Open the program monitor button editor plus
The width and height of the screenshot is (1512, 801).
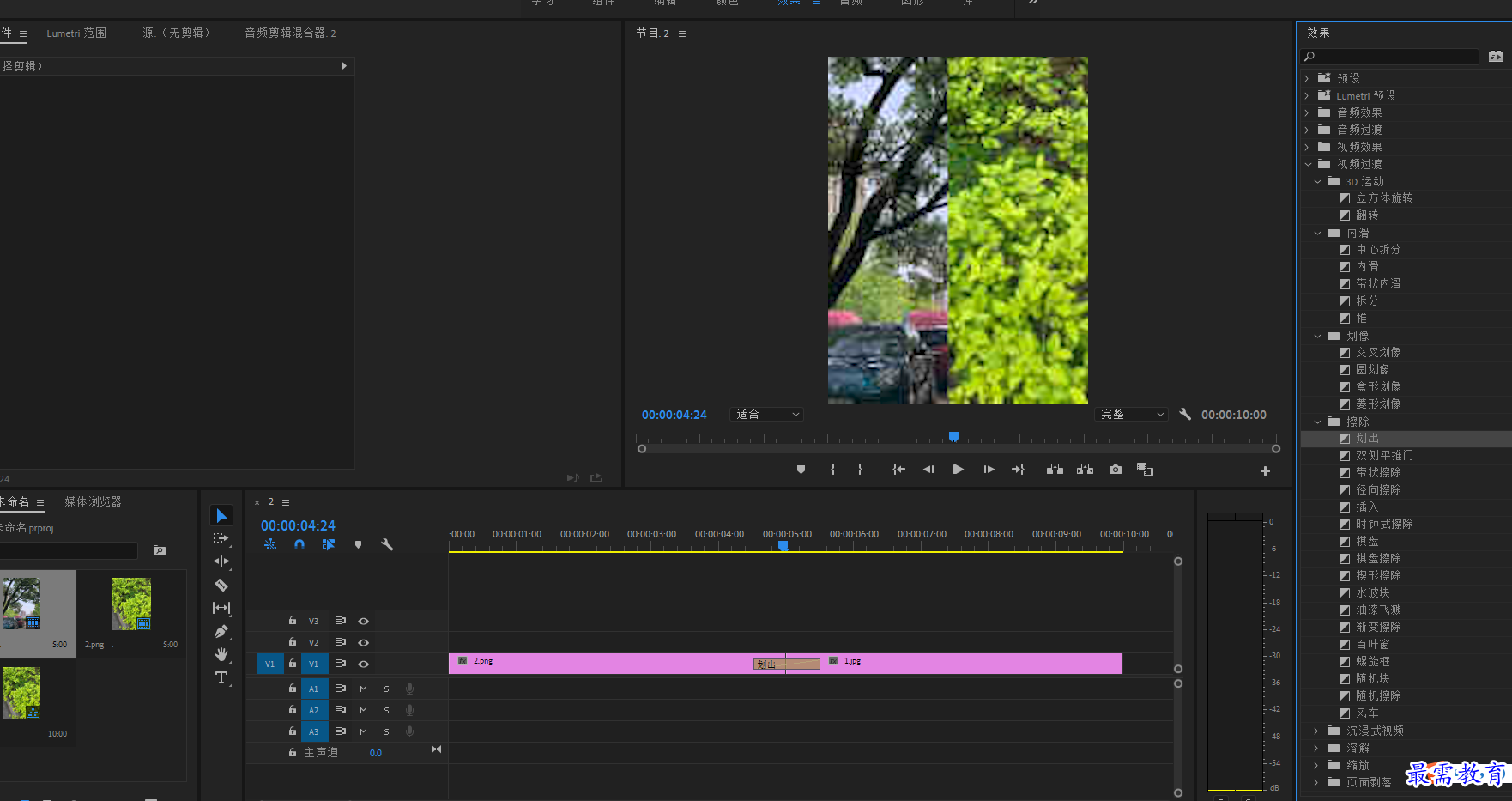pos(1265,470)
